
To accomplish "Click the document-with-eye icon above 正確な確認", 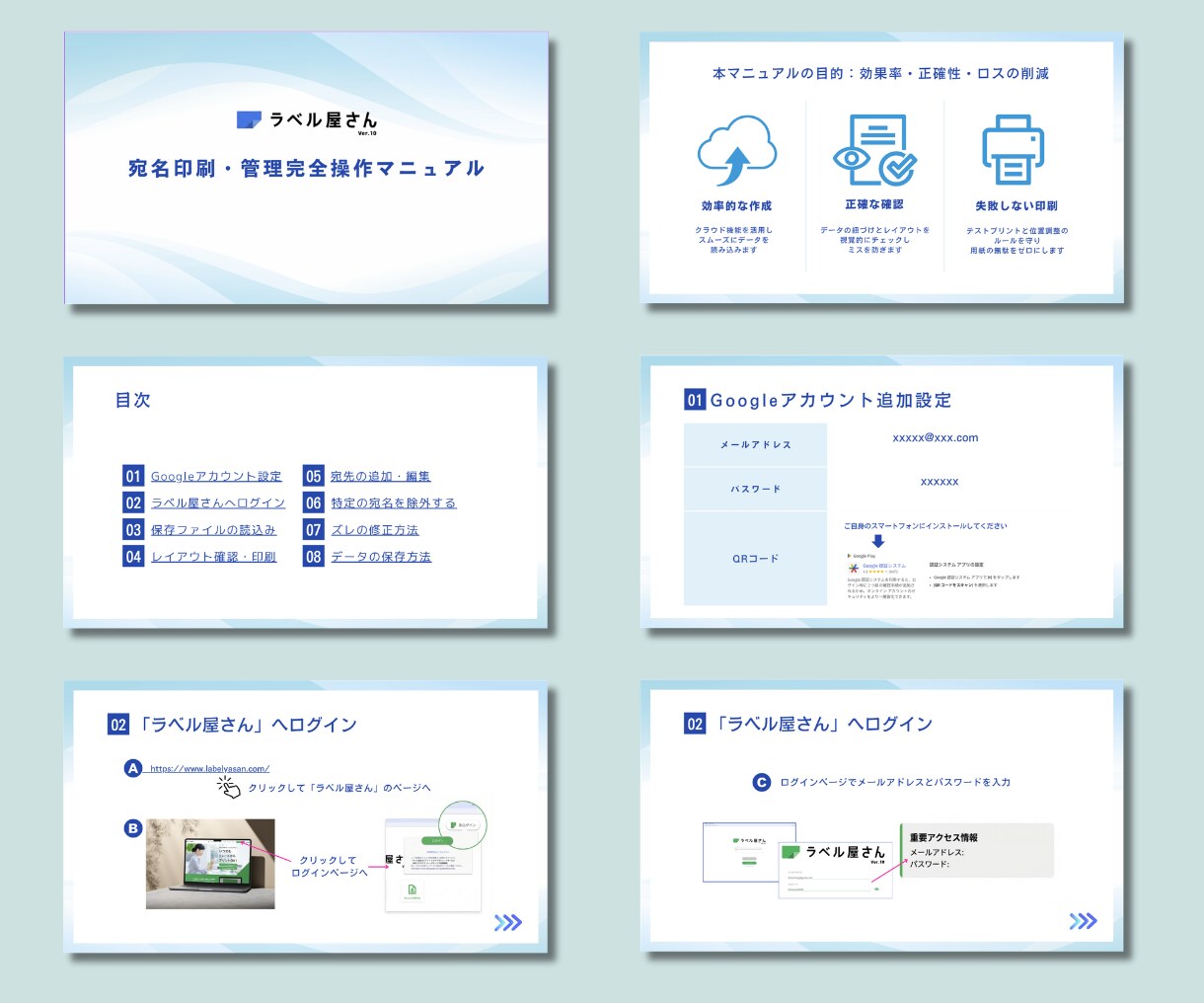I will [x=875, y=150].
